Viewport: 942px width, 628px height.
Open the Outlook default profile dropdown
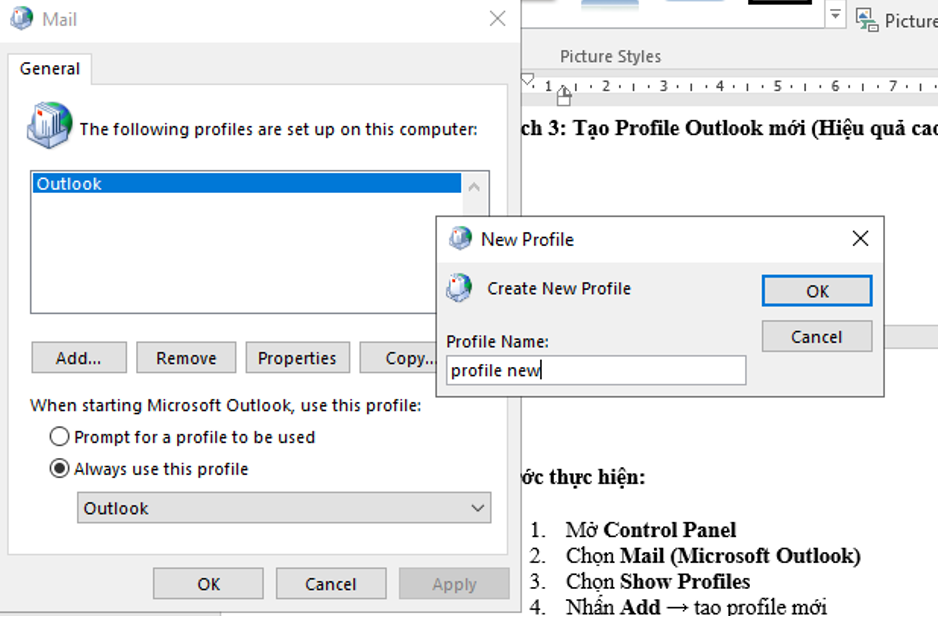point(284,508)
